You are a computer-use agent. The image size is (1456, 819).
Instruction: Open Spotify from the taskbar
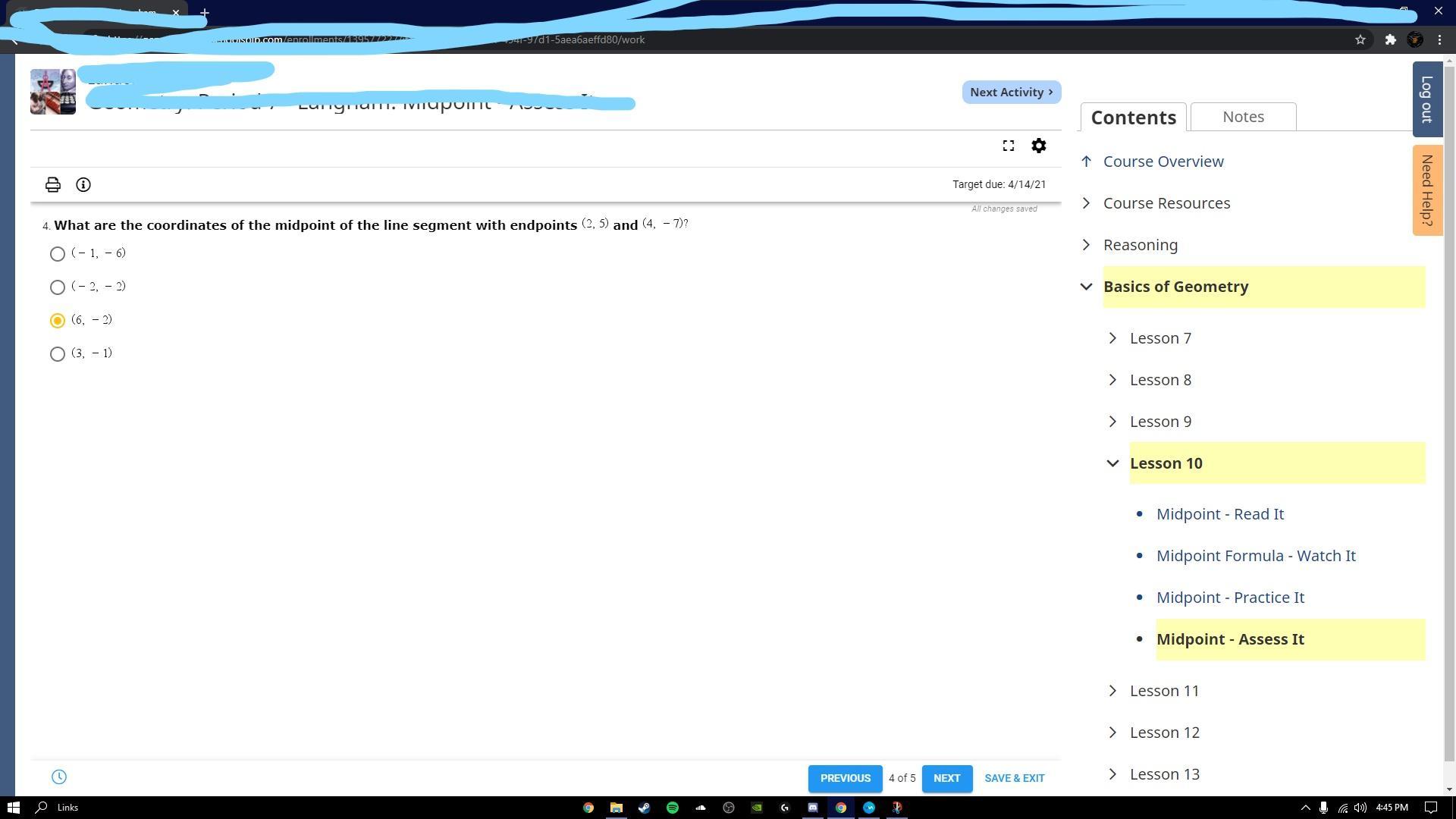[x=672, y=808]
